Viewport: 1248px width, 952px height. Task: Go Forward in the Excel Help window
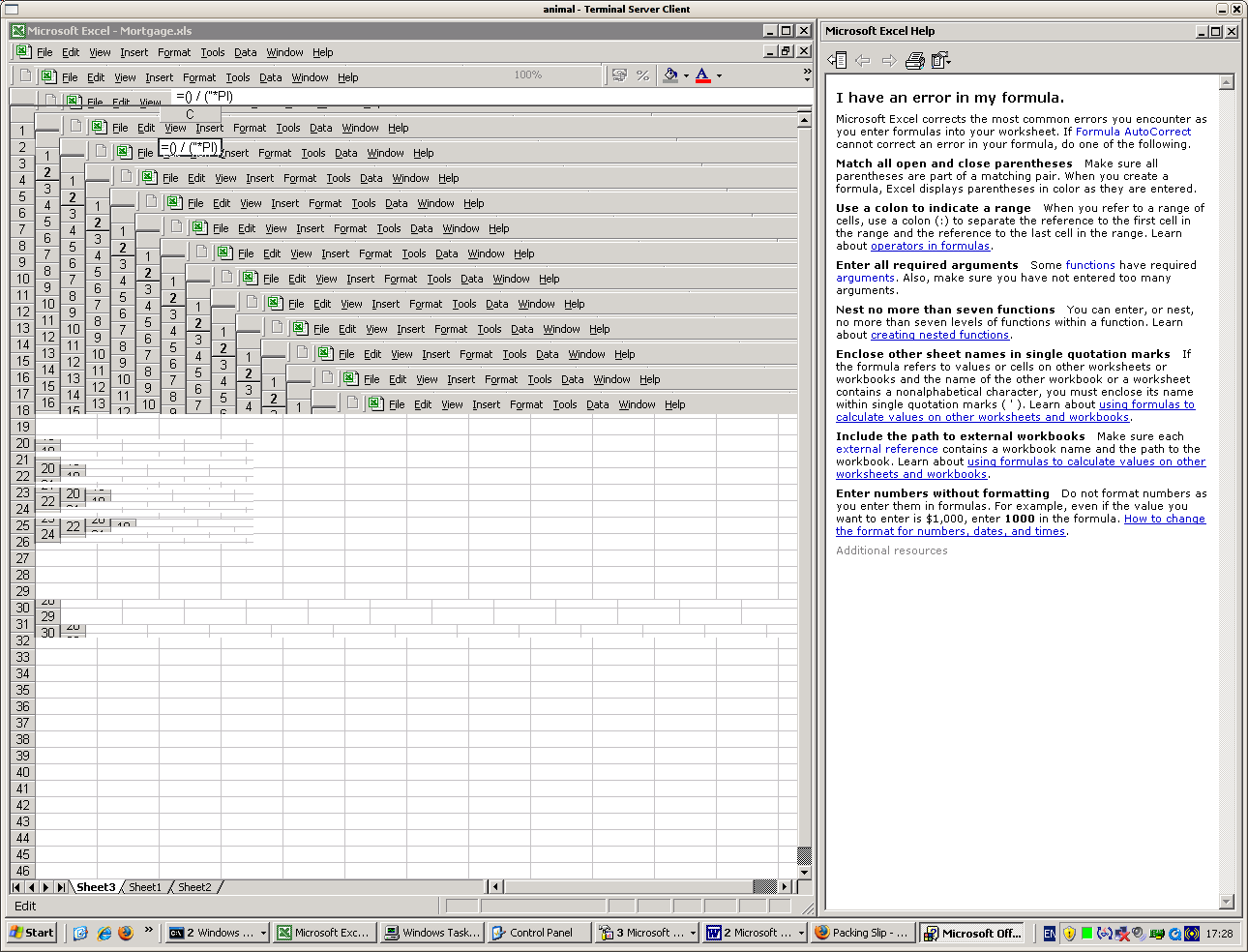coord(889,61)
